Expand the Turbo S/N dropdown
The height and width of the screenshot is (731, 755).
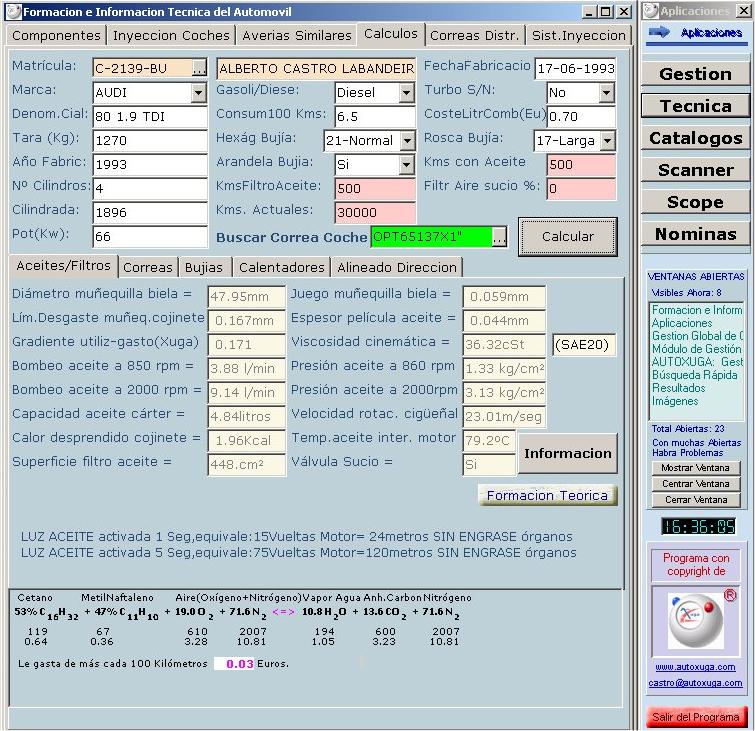[x=607, y=92]
